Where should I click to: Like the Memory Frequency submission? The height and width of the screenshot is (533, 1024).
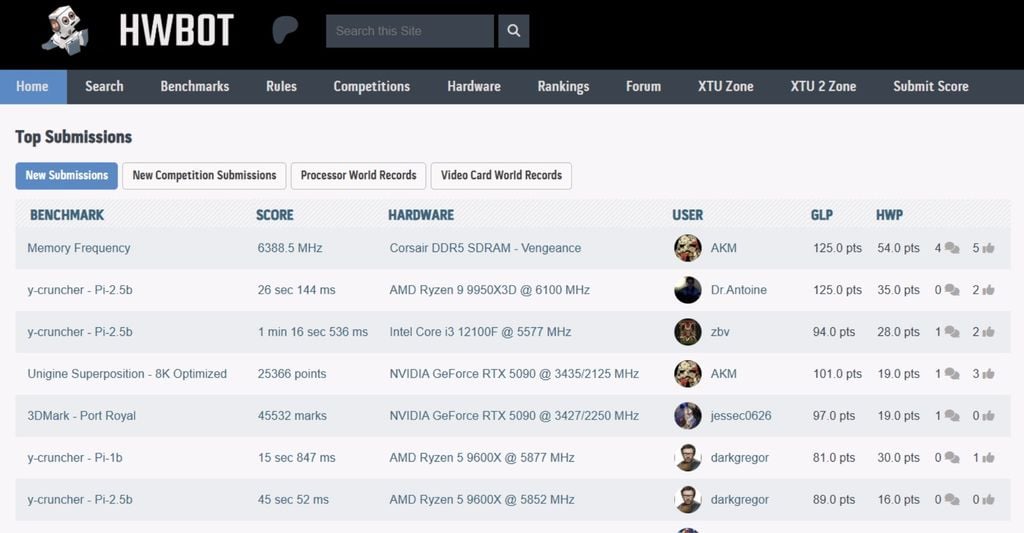coord(988,248)
